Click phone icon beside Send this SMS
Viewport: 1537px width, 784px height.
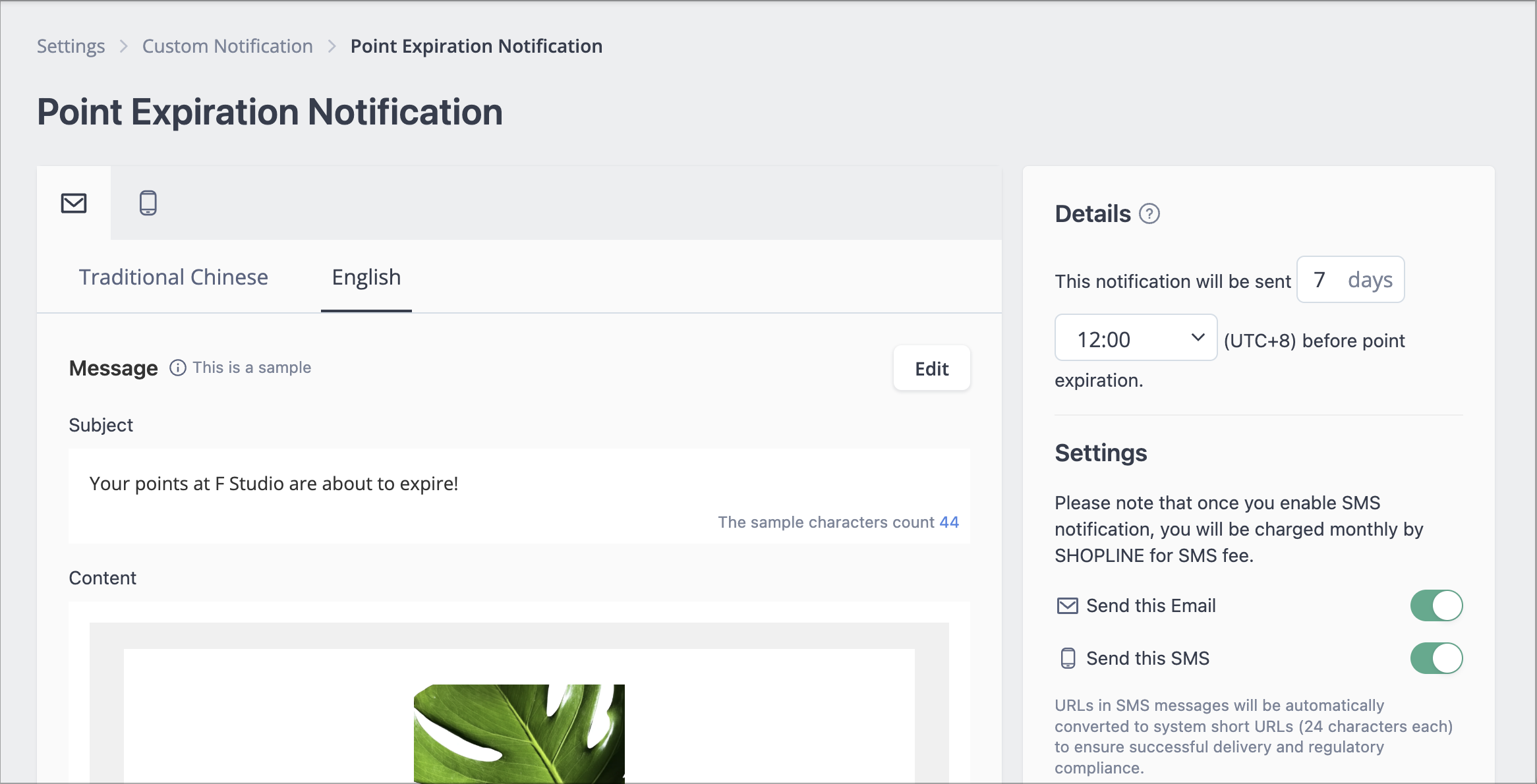(1068, 658)
